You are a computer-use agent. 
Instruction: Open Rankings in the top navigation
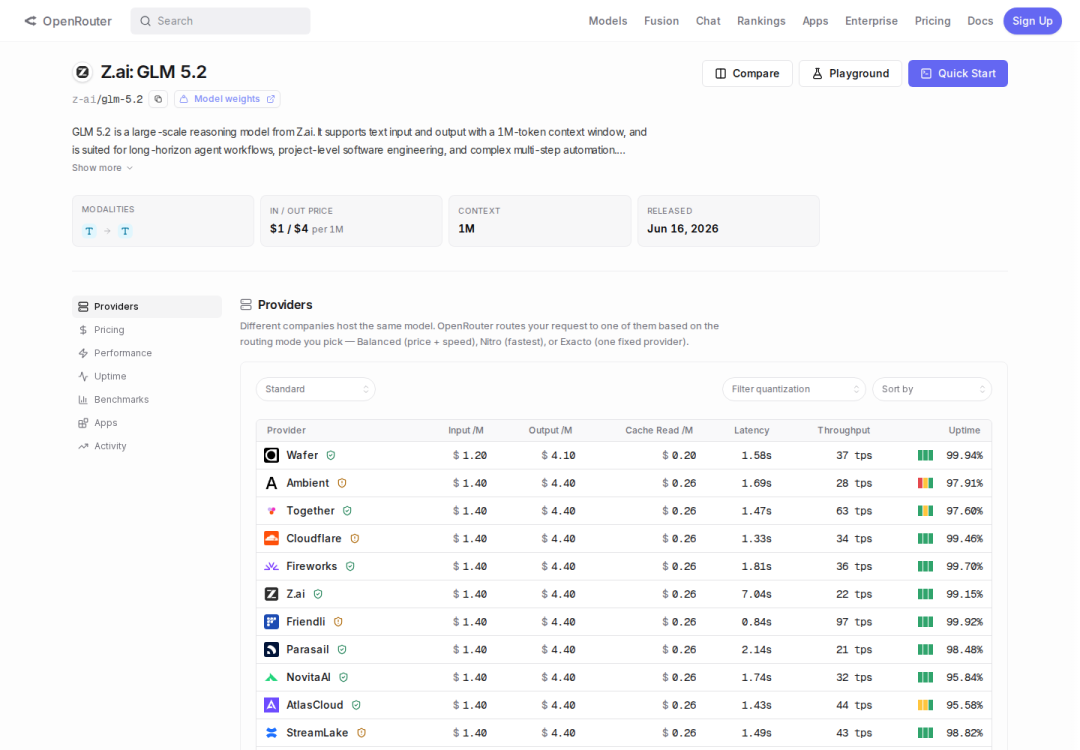(761, 21)
